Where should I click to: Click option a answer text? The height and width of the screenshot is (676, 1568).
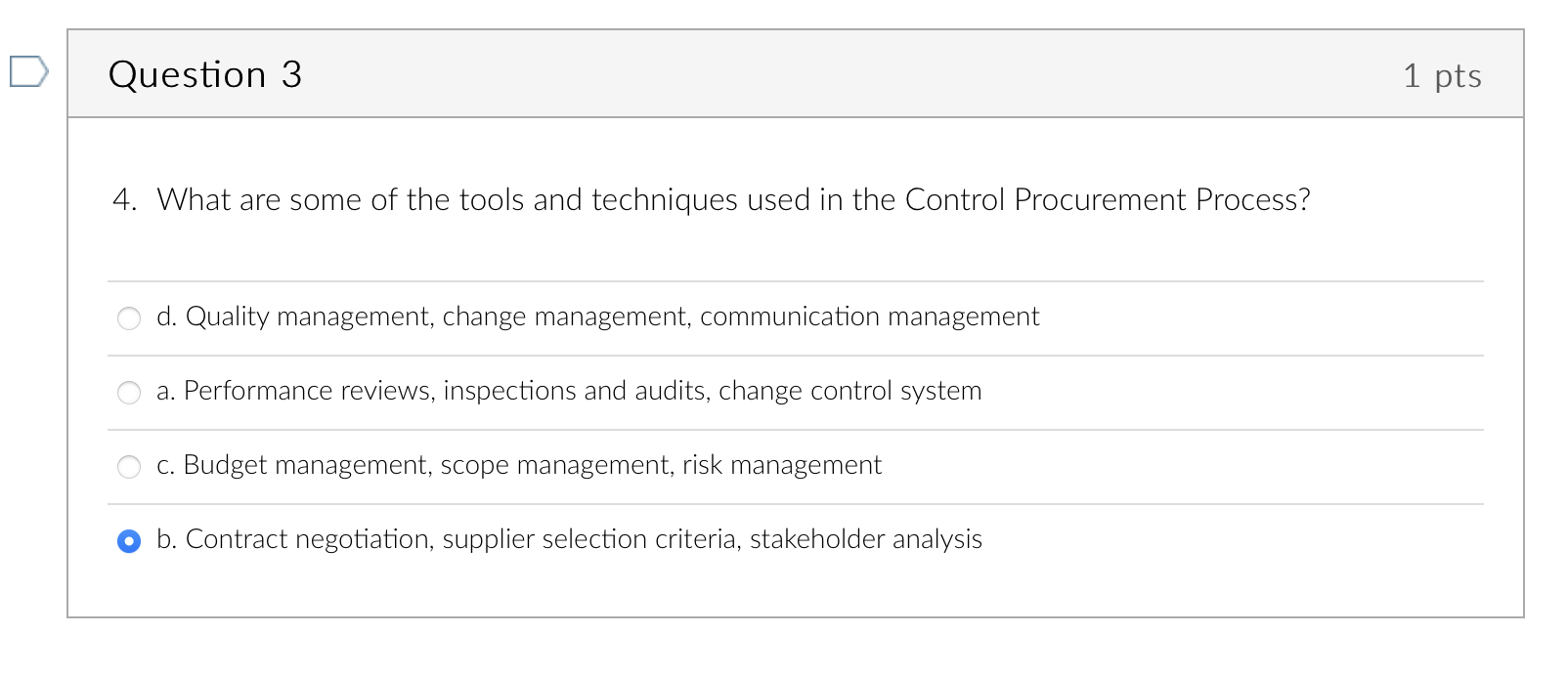pyautogui.click(x=570, y=390)
